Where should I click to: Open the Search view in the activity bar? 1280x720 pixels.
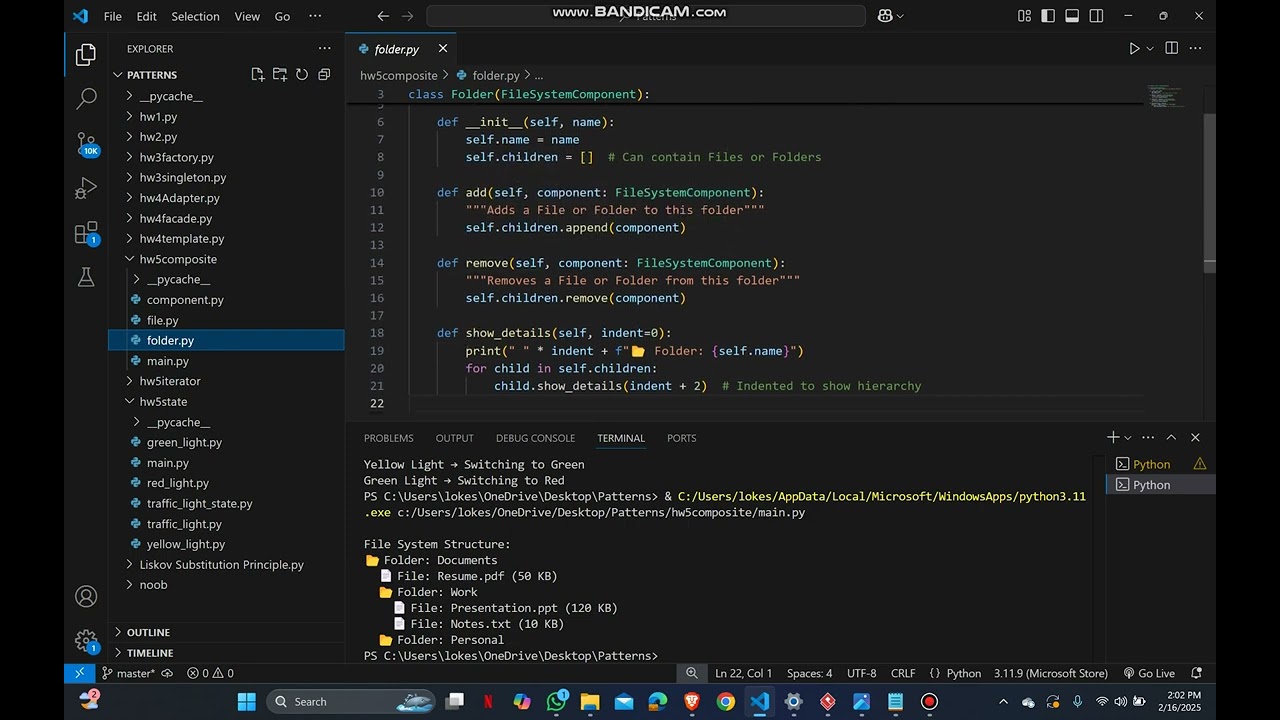(x=86, y=99)
